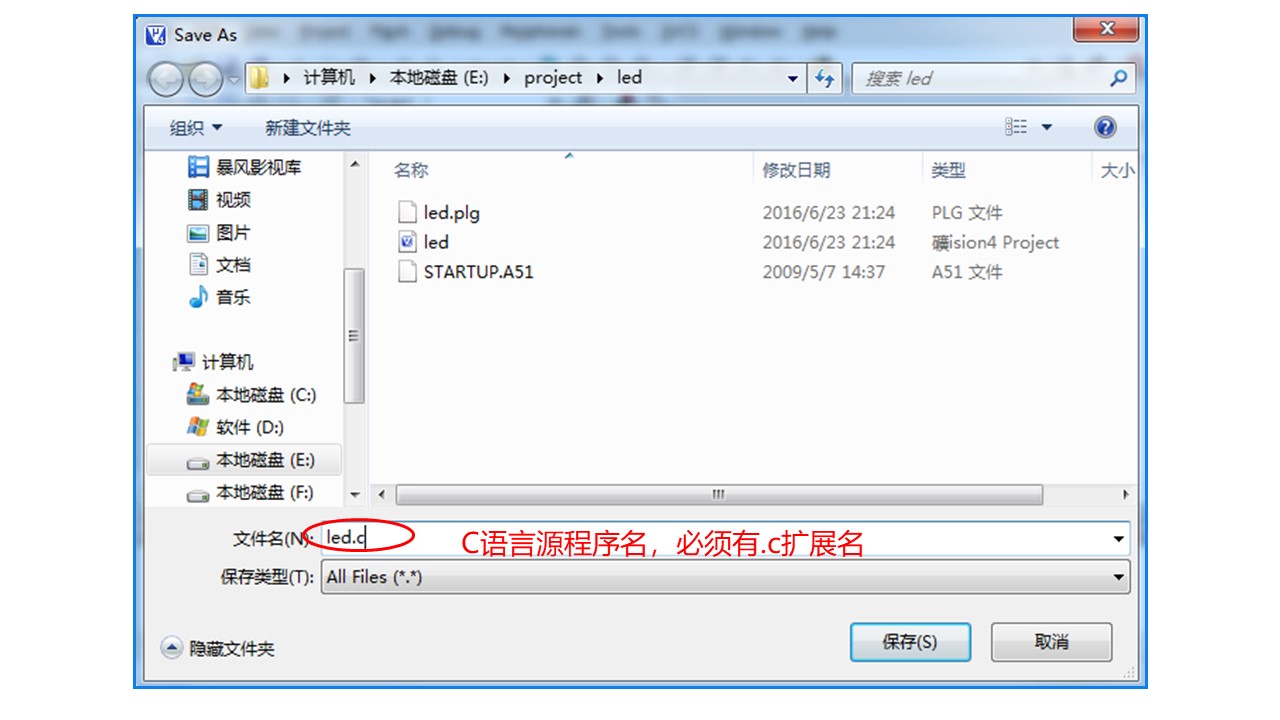The height and width of the screenshot is (720, 1280).
Task: Open the 音乐 library in sidebar
Action: coord(220,297)
